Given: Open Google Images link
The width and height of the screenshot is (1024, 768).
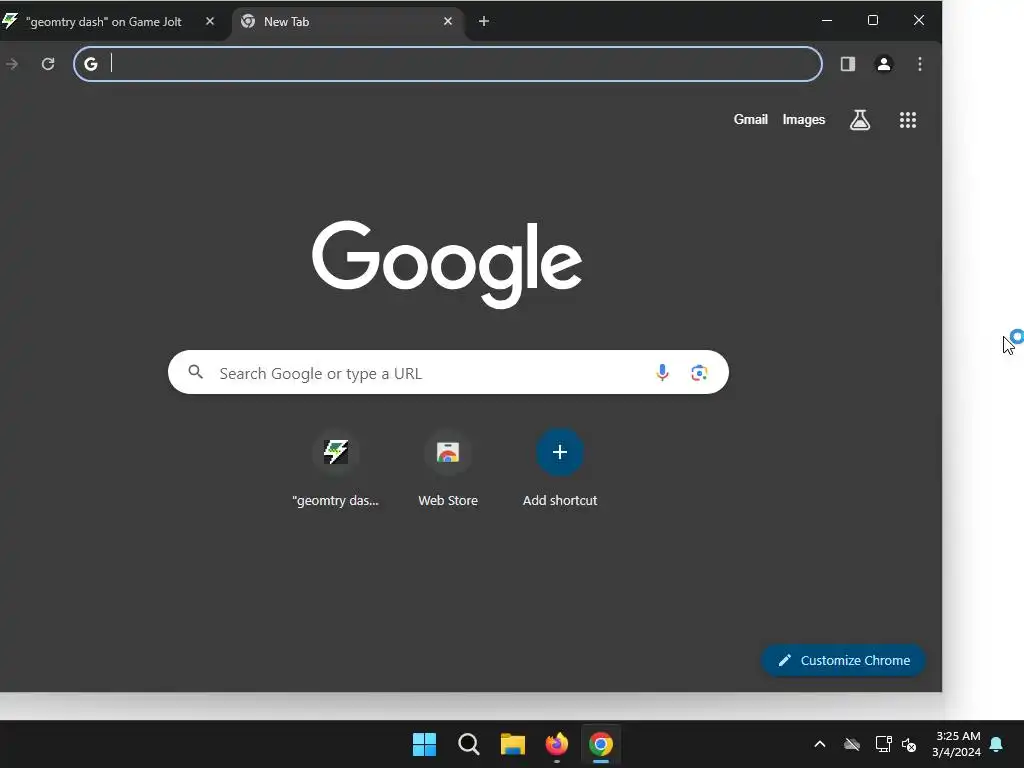Looking at the screenshot, I should coord(804,120).
